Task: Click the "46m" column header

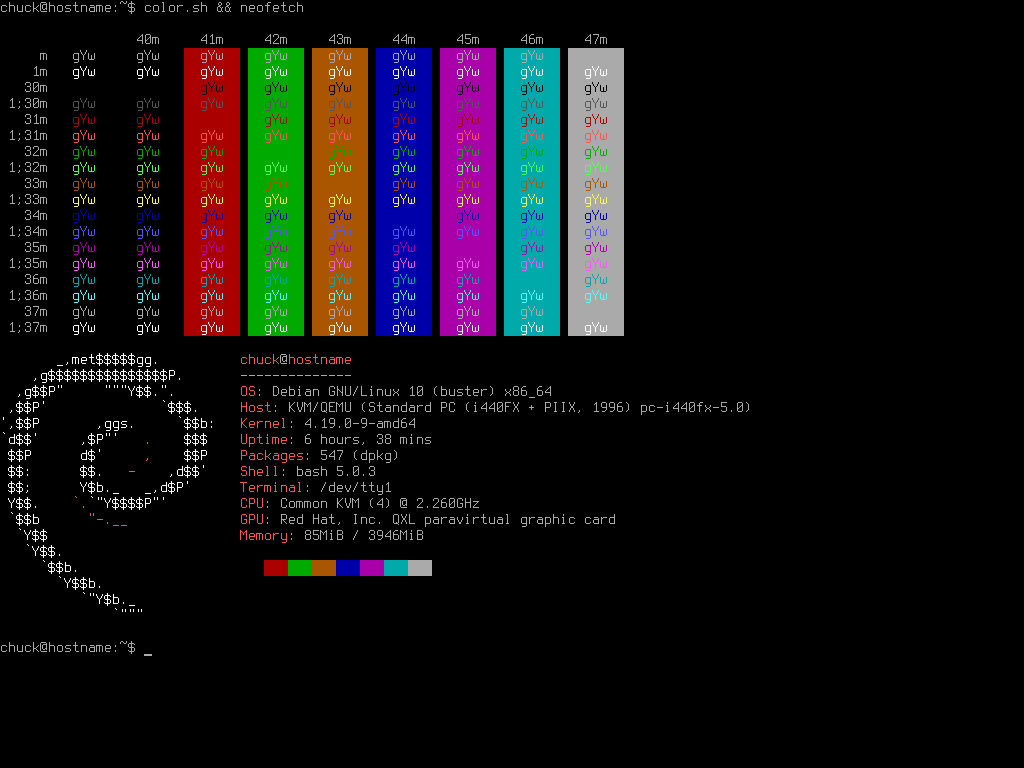Action: click(532, 40)
